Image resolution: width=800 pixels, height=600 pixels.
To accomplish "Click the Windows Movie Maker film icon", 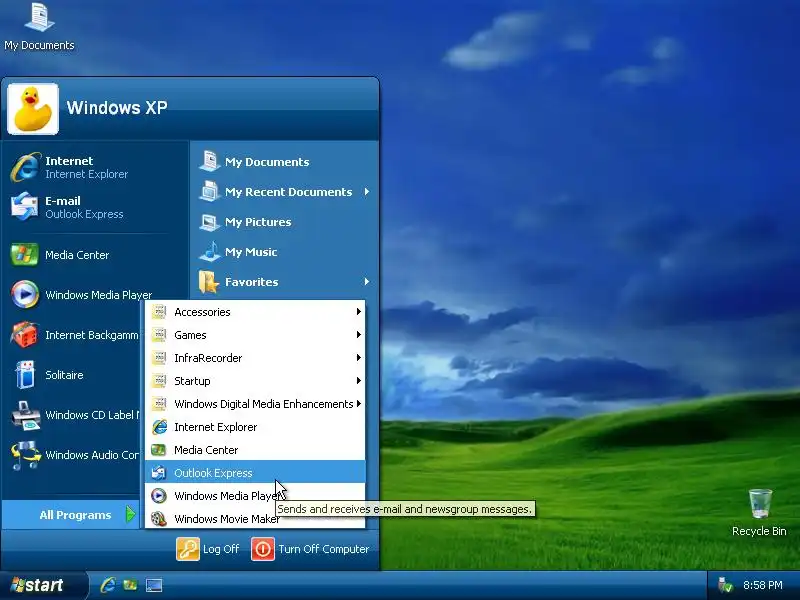I will click(x=159, y=518).
